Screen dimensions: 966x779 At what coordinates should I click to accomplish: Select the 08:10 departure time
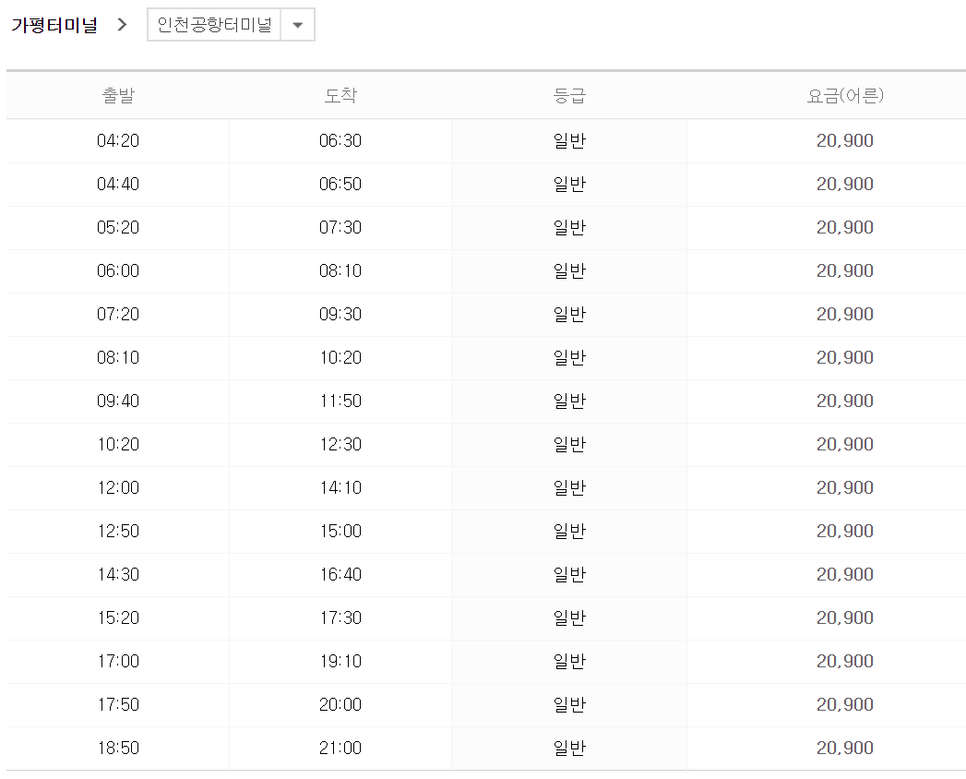click(x=118, y=357)
